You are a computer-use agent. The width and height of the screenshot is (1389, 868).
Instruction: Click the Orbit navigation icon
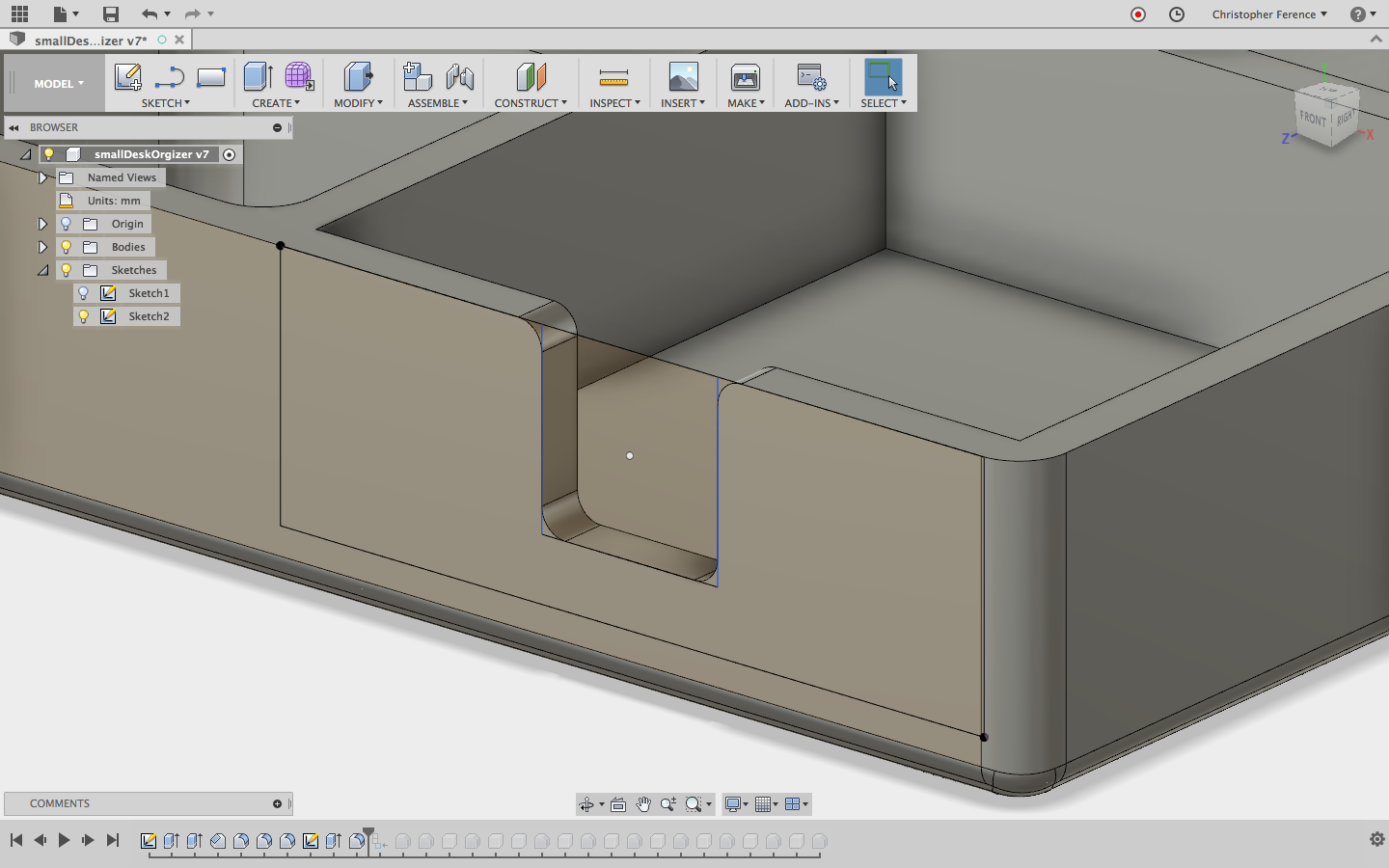[x=586, y=804]
